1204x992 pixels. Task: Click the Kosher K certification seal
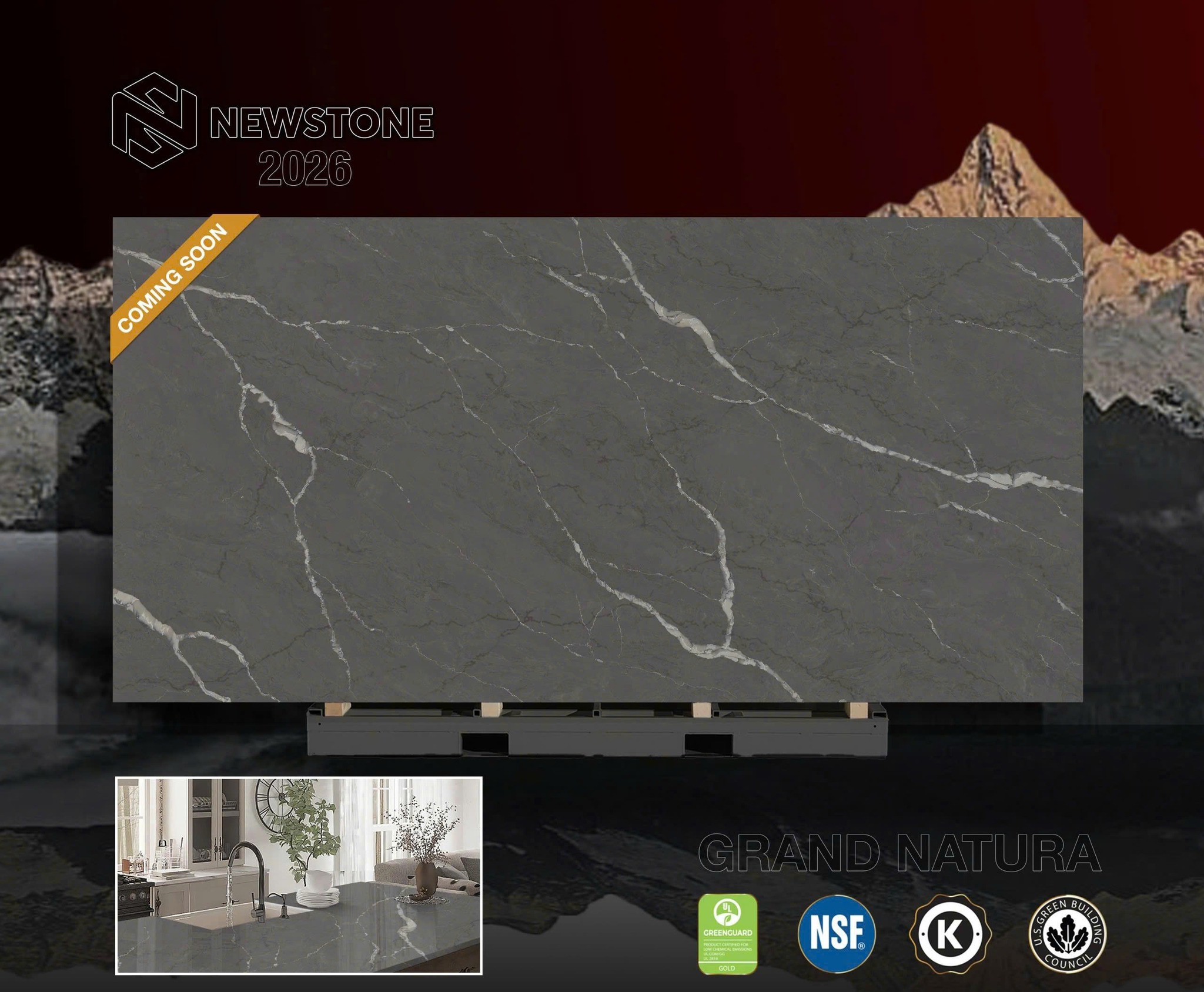click(950, 934)
